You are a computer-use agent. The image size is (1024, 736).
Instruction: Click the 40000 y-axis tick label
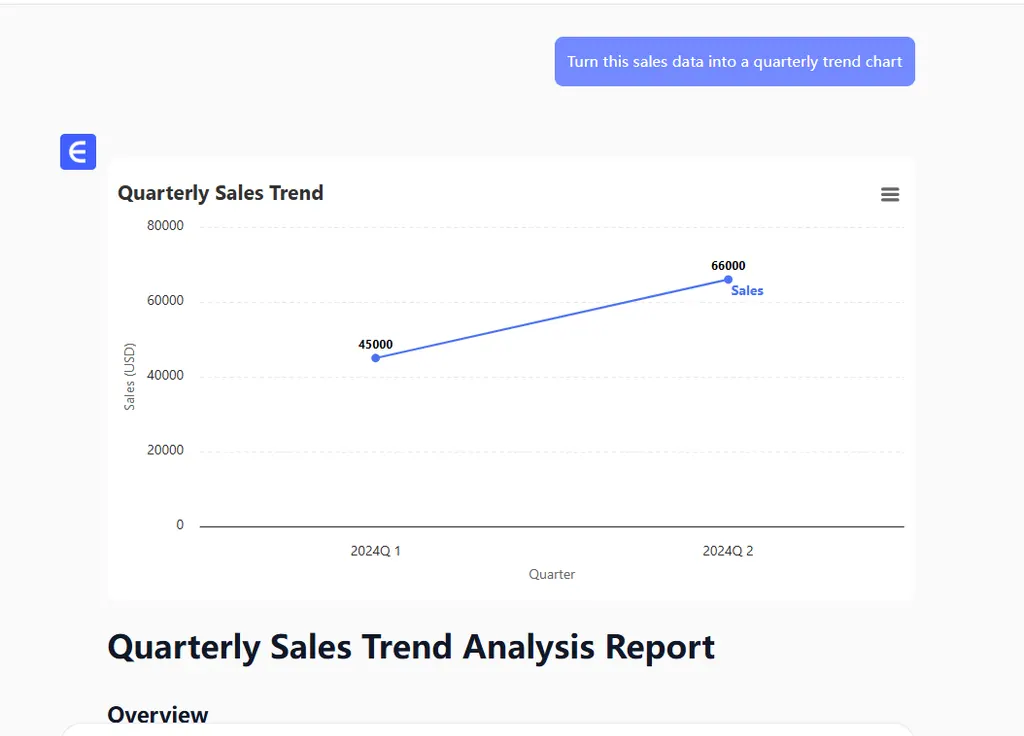tap(165, 376)
